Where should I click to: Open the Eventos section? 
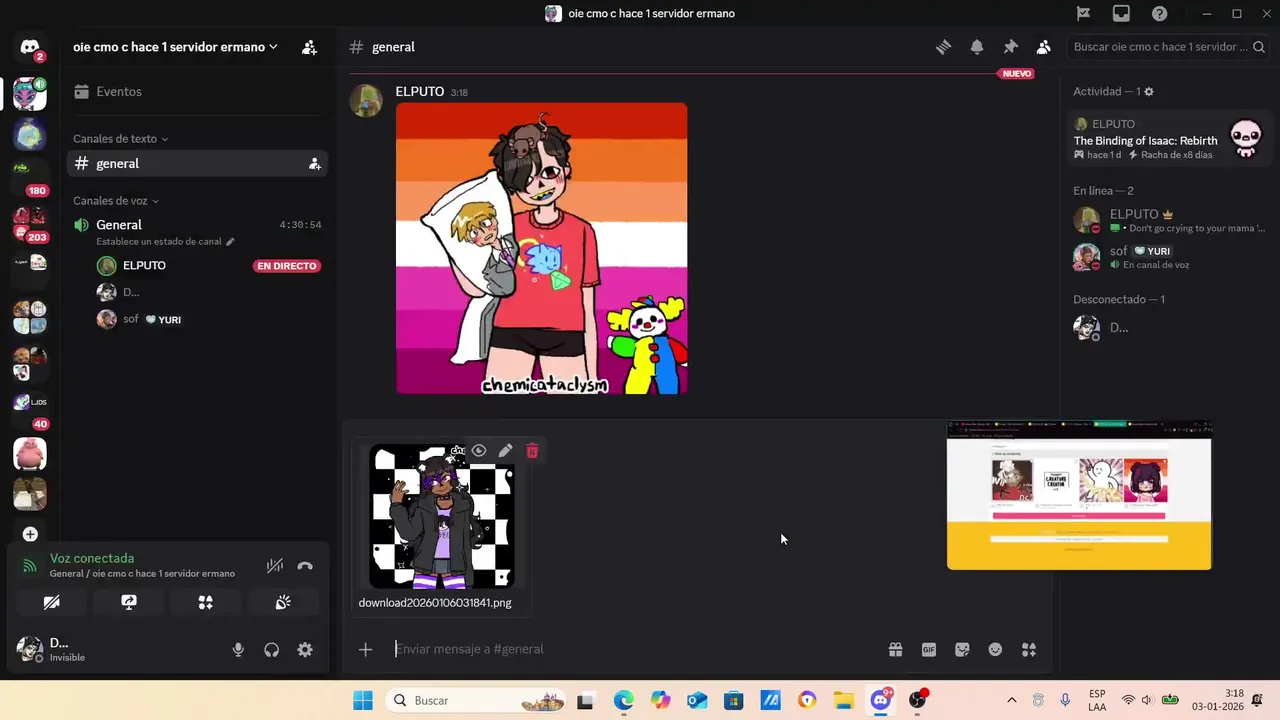coord(196,91)
